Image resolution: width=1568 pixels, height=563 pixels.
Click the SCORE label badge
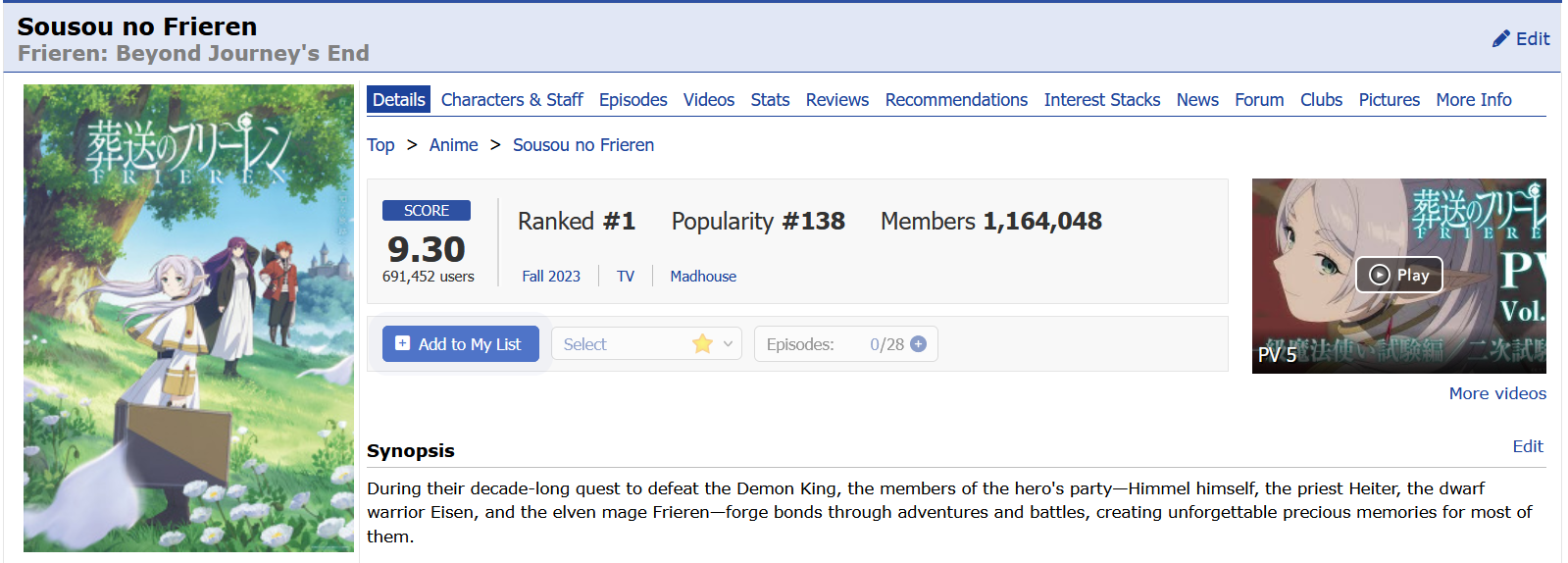427,211
